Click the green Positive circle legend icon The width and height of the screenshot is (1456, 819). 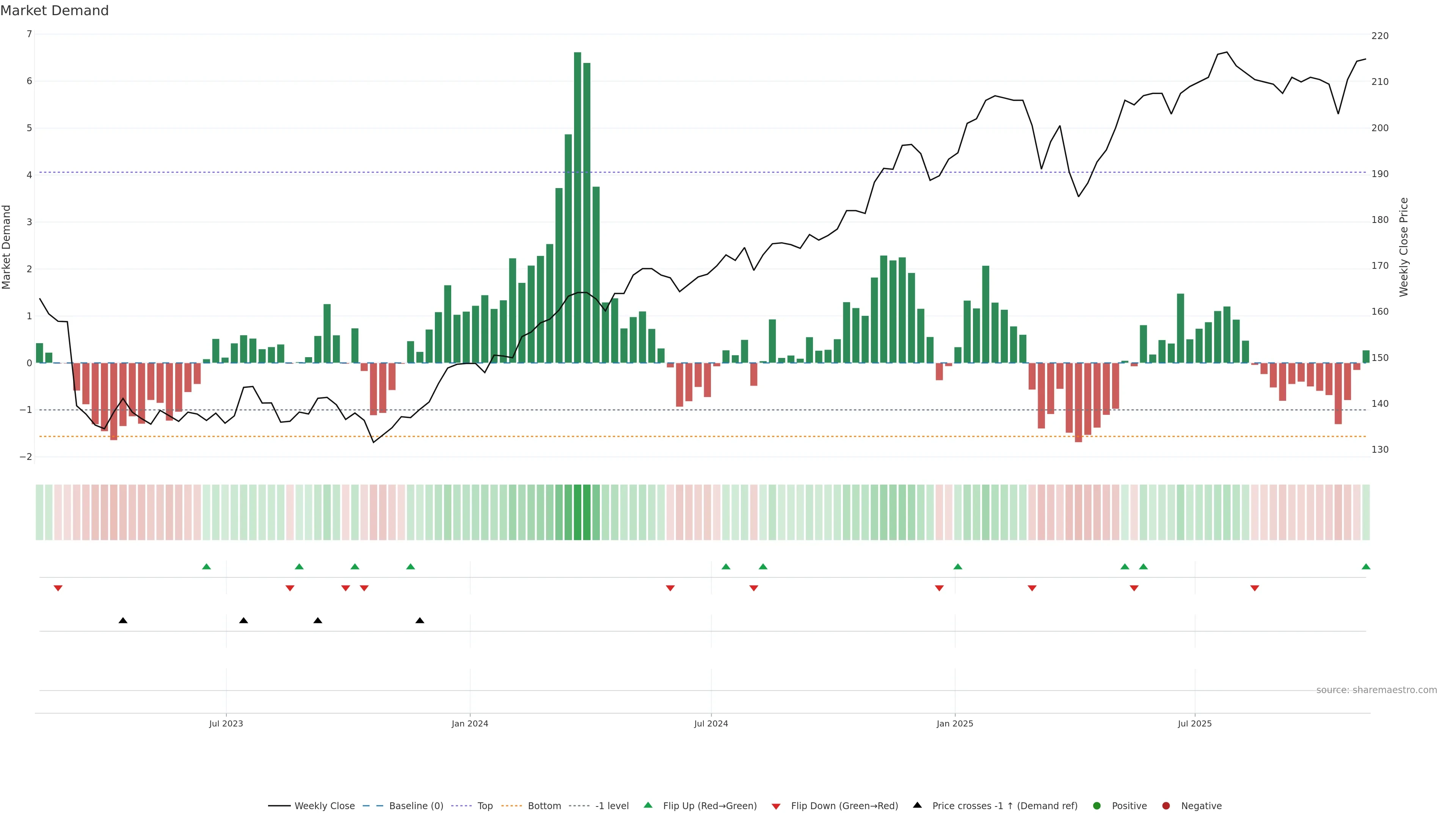(x=1097, y=805)
